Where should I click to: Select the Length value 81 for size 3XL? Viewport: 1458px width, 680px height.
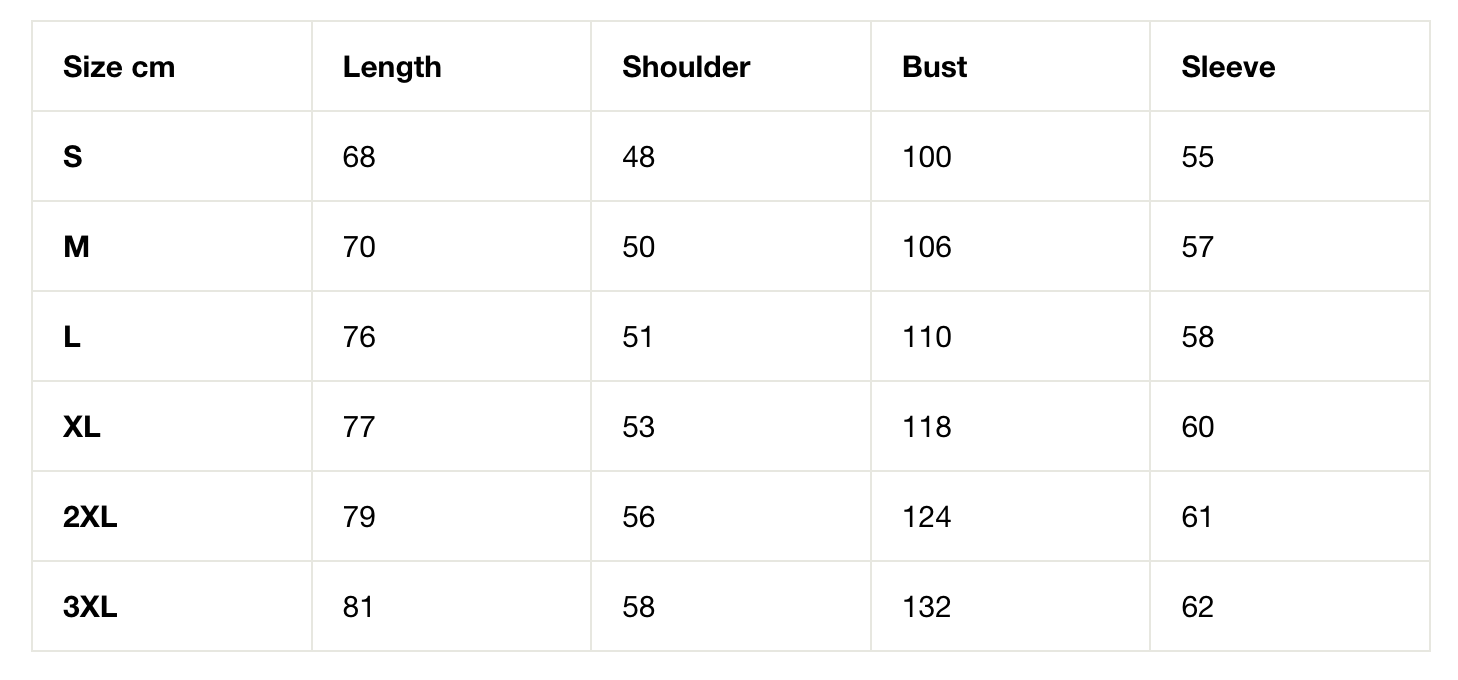[x=358, y=607]
